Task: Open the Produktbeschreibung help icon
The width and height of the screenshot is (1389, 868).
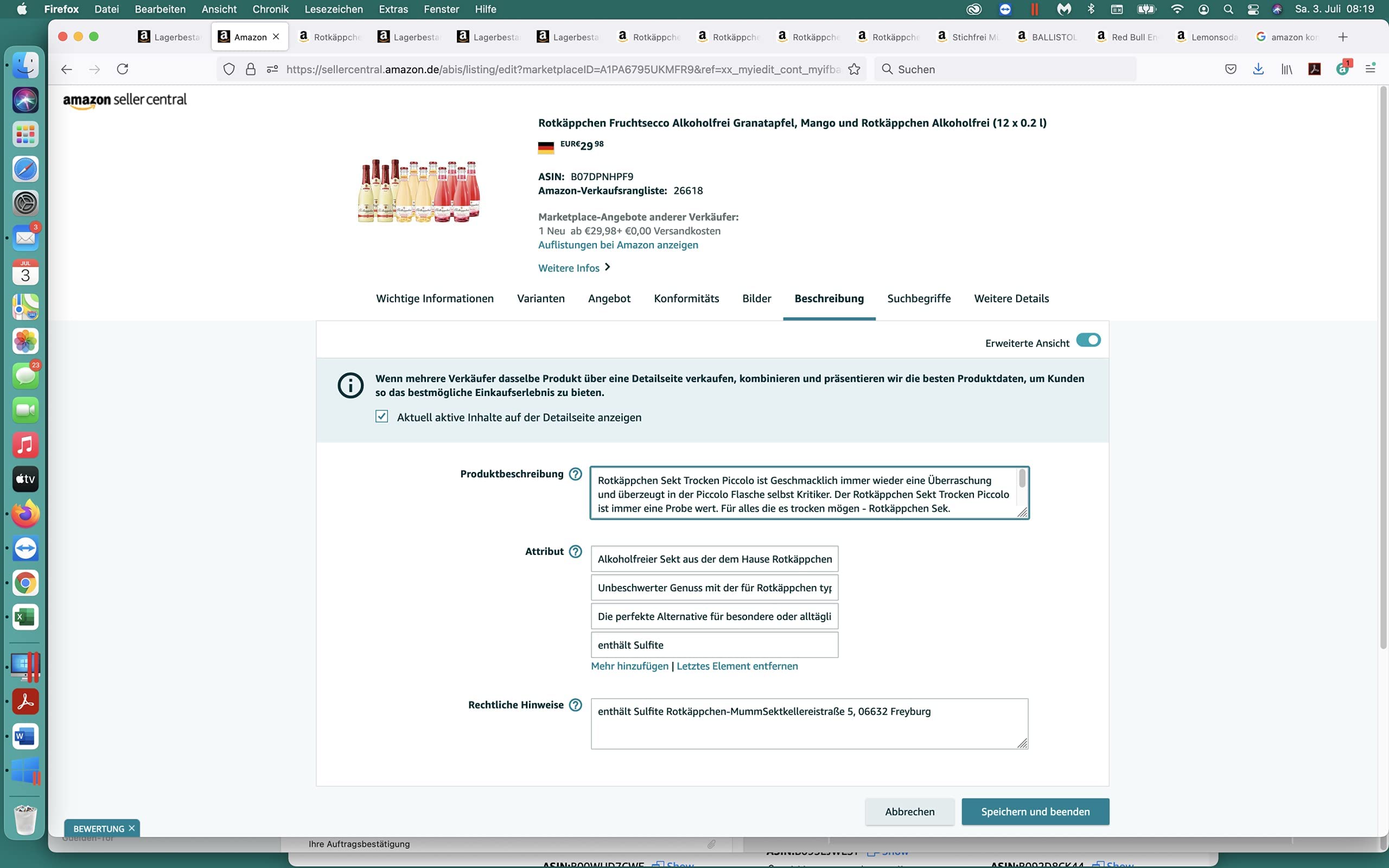Action: click(x=575, y=474)
